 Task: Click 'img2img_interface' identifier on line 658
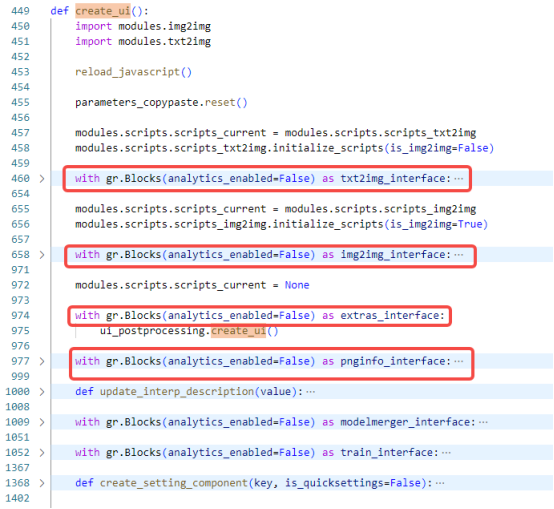393,255
